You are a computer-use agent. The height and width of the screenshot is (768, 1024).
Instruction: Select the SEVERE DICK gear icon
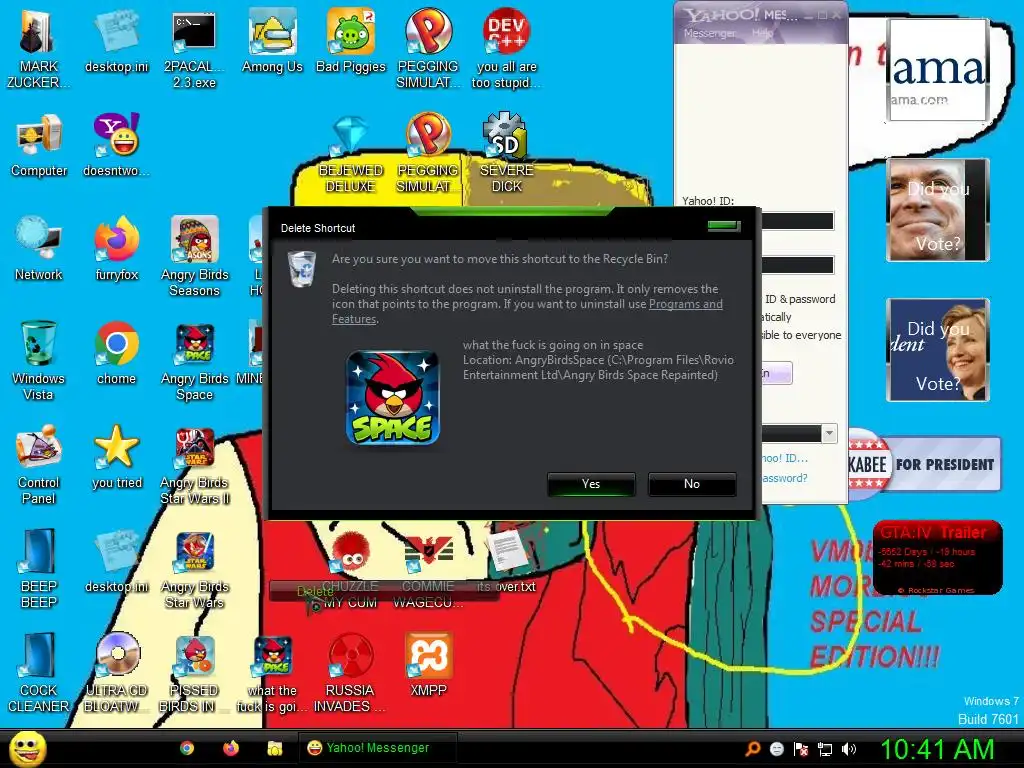coord(506,154)
